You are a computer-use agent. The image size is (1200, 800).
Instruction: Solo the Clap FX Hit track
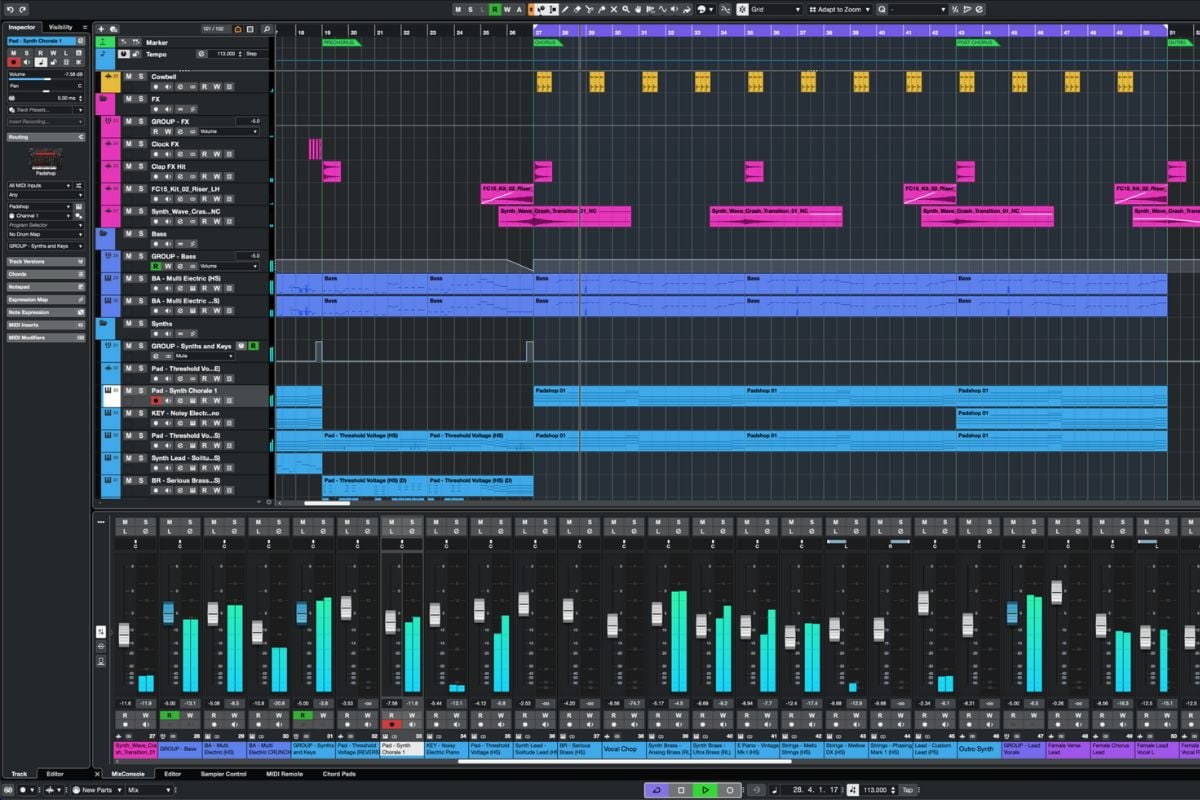pos(141,167)
